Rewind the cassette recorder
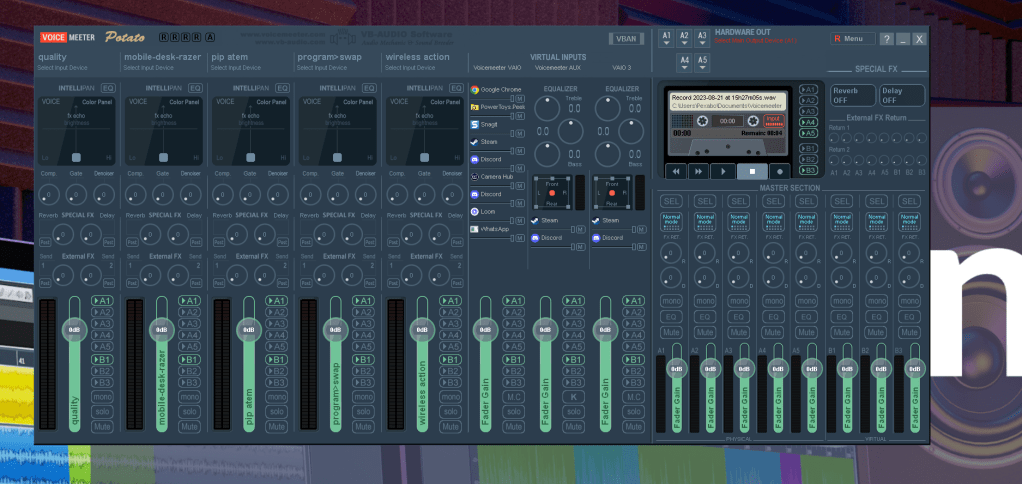The height and width of the screenshot is (484, 1022). coord(677,171)
